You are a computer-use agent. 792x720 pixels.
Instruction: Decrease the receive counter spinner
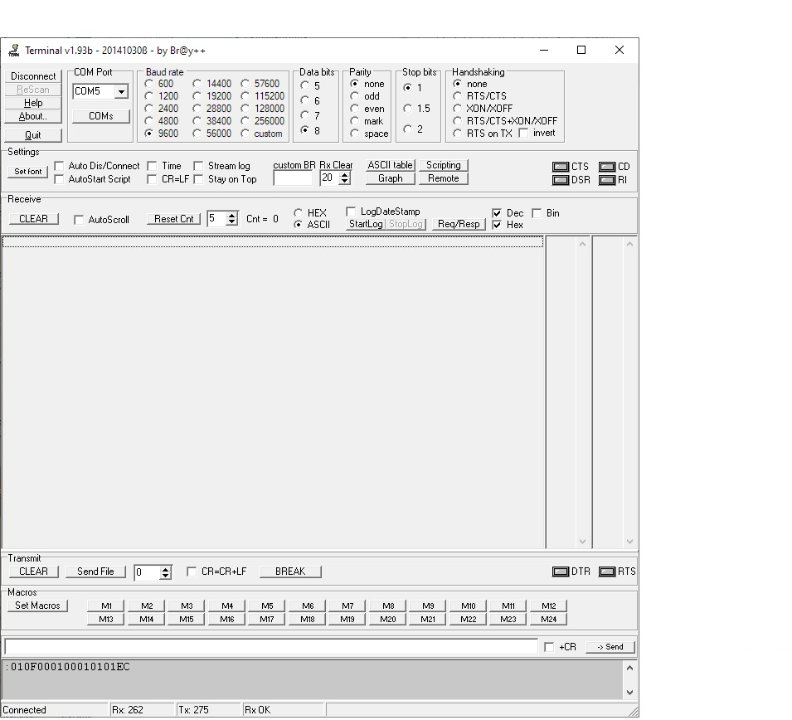coord(232,222)
